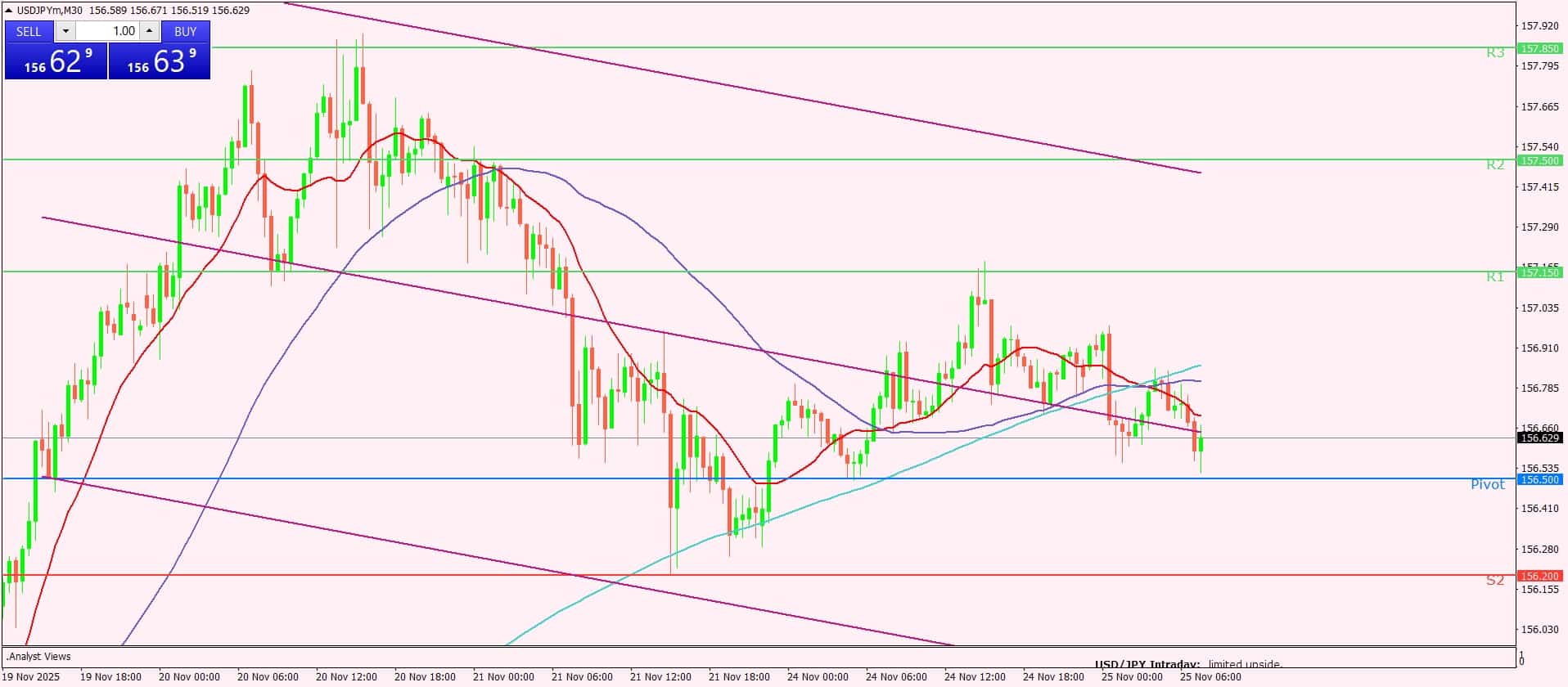Click the 19 Nov 18:00 time label

click(x=110, y=677)
